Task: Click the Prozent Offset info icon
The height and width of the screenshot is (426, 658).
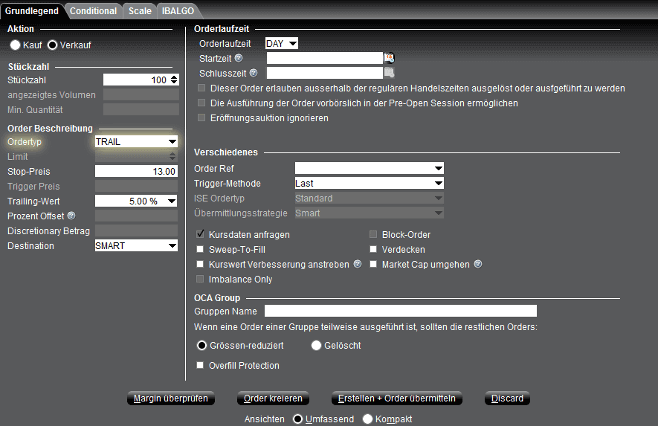Action: tap(71, 216)
